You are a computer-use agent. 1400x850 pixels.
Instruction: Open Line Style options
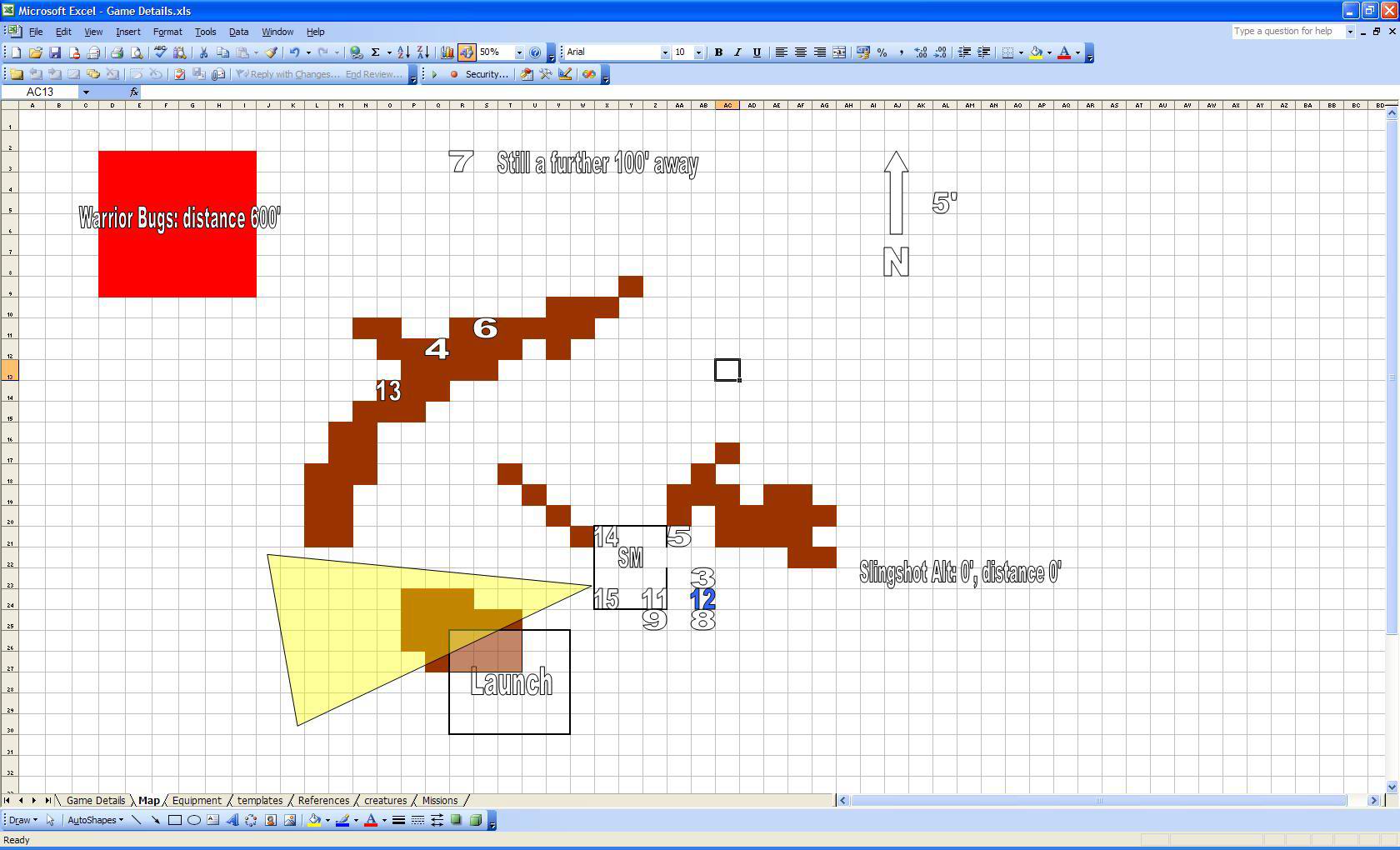pos(398,820)
